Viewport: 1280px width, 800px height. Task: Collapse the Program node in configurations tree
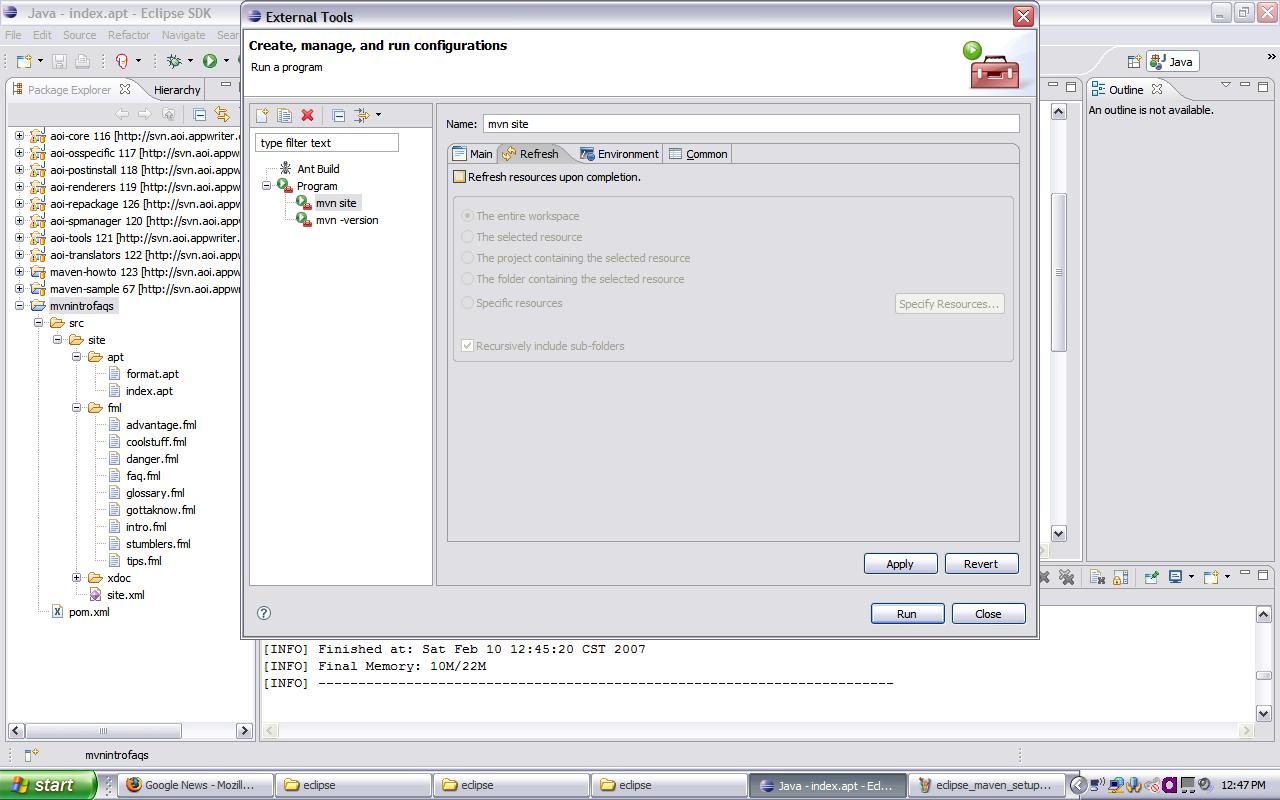[x=267, y=186]
